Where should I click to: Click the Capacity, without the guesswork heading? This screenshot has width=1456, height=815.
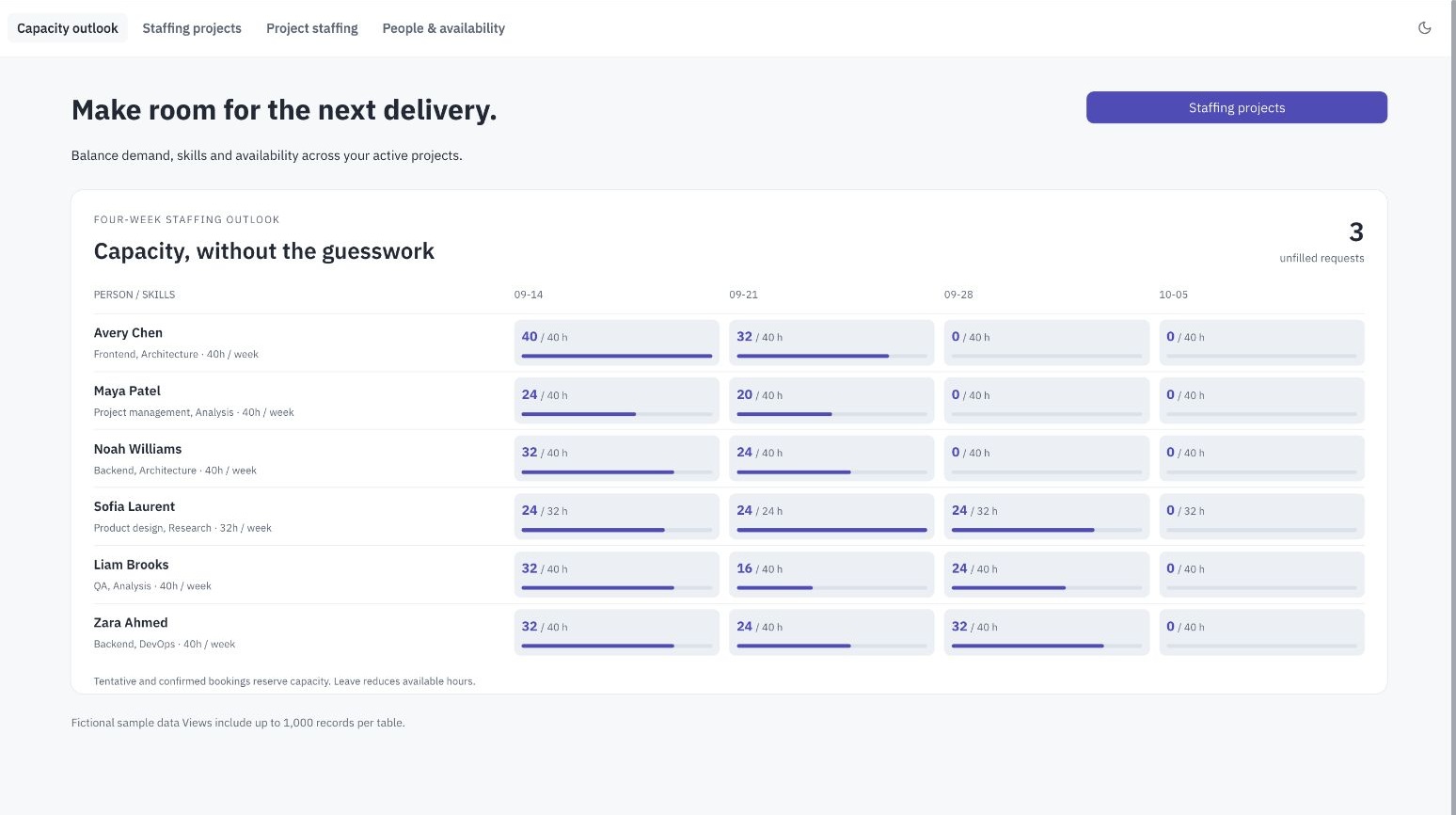click(x=264, y=251)
